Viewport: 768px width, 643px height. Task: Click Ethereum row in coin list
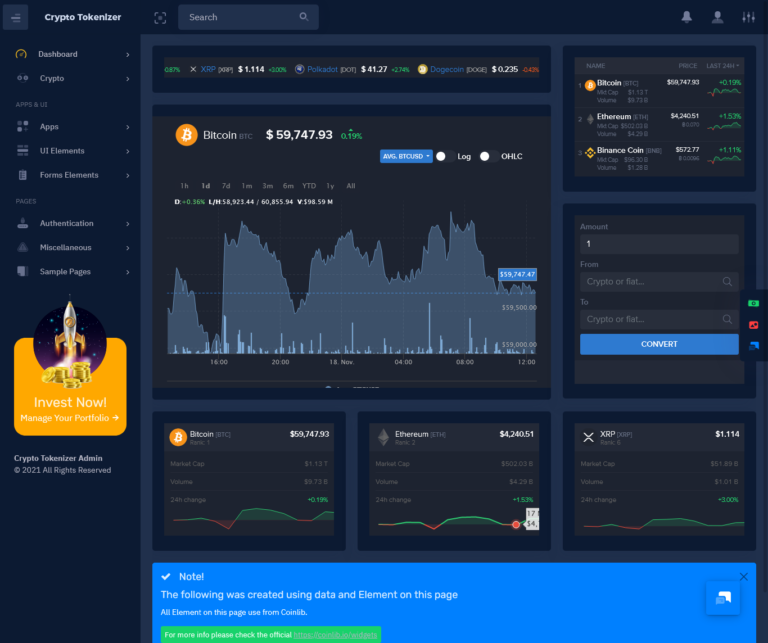click(x=659, y=125)
